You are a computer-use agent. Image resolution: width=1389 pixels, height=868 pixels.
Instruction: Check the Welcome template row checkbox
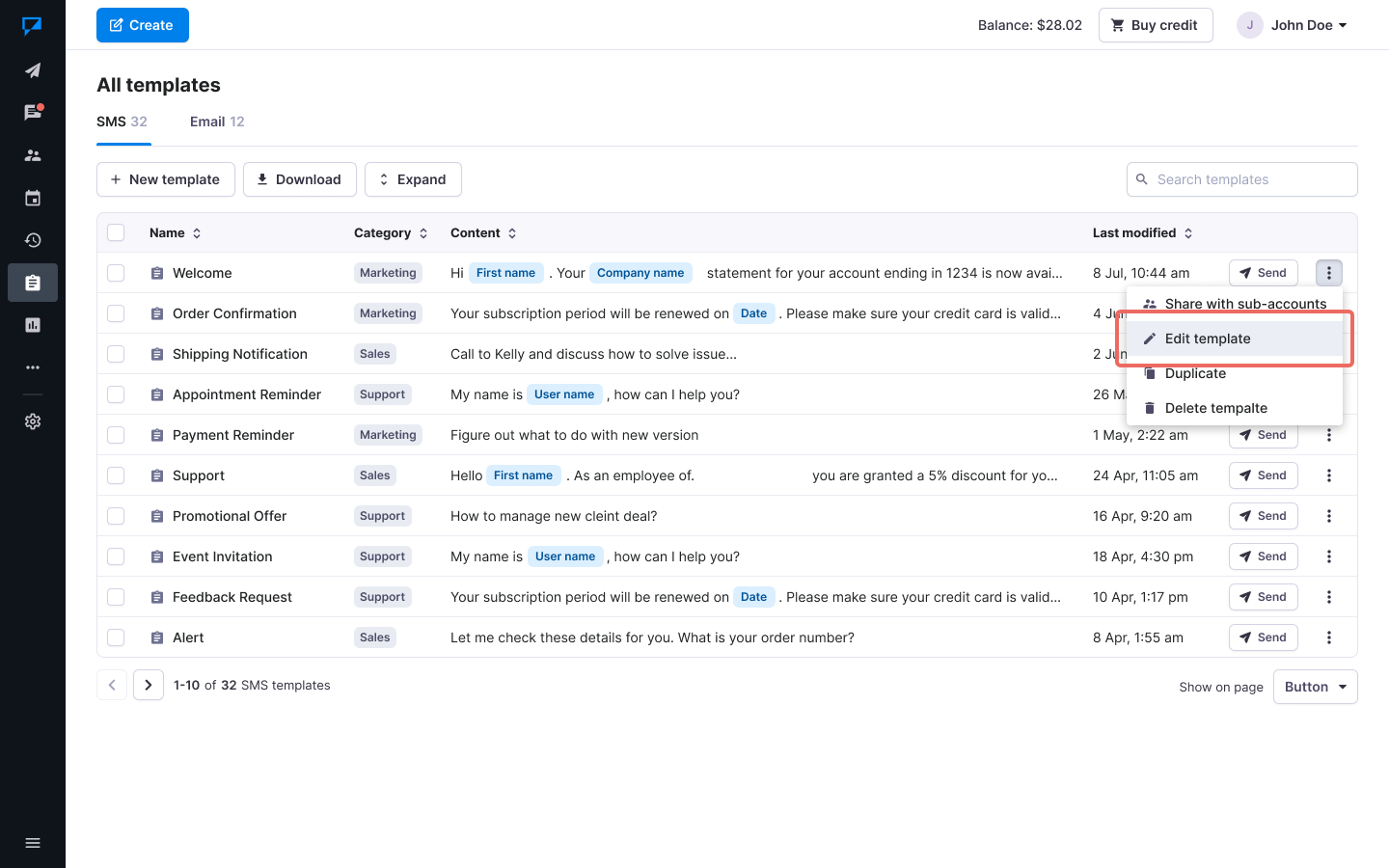pyautogui.click(x=116, y=273)
